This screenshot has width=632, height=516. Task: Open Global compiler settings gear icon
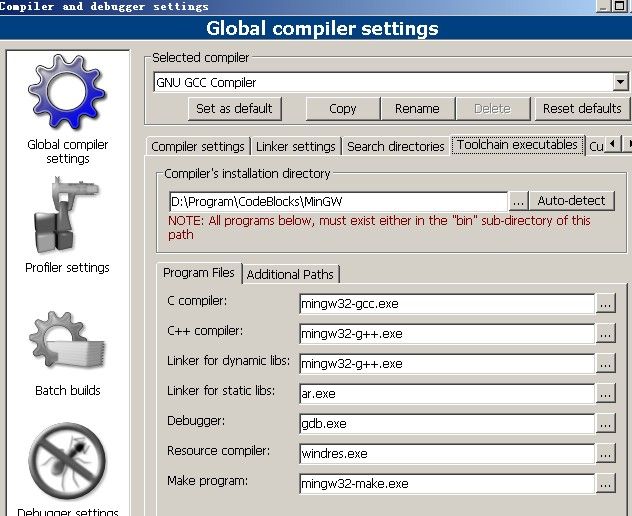[67, 92]
